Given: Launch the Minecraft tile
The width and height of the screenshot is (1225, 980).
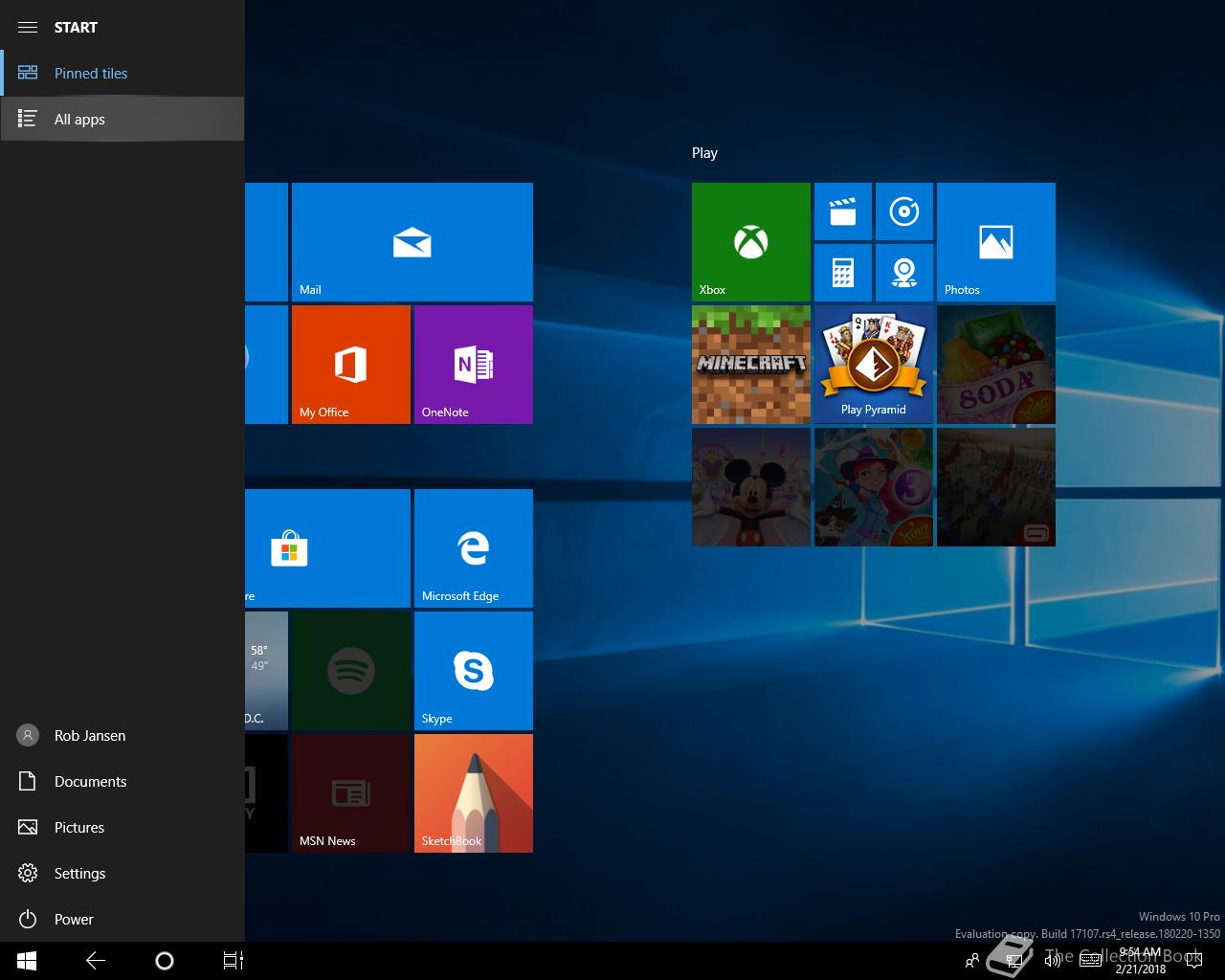Looking at the screenshot, I should [x=751, y=365].
